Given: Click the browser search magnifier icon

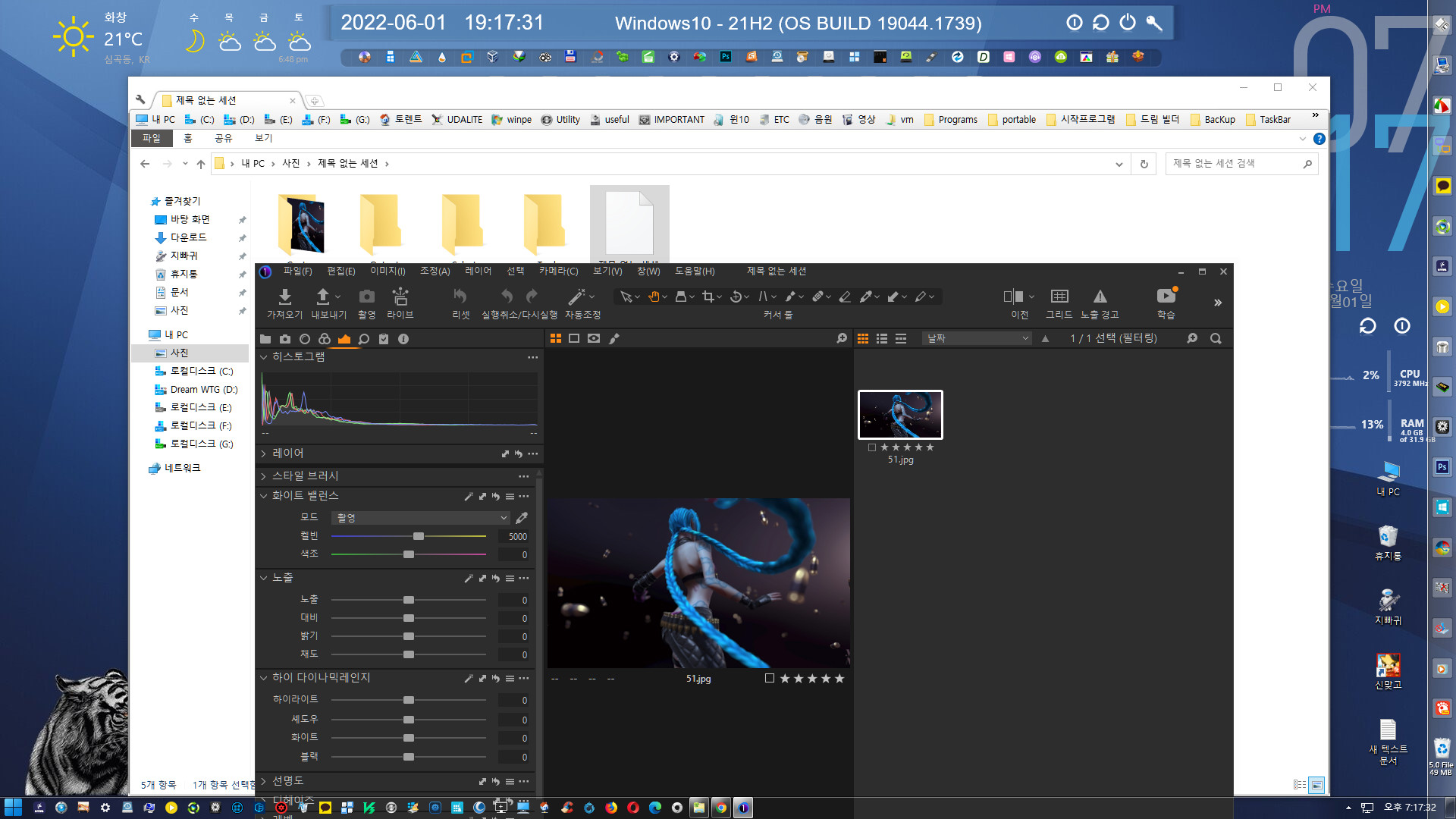Looking at the screenshot, I should click(1216, 338).
